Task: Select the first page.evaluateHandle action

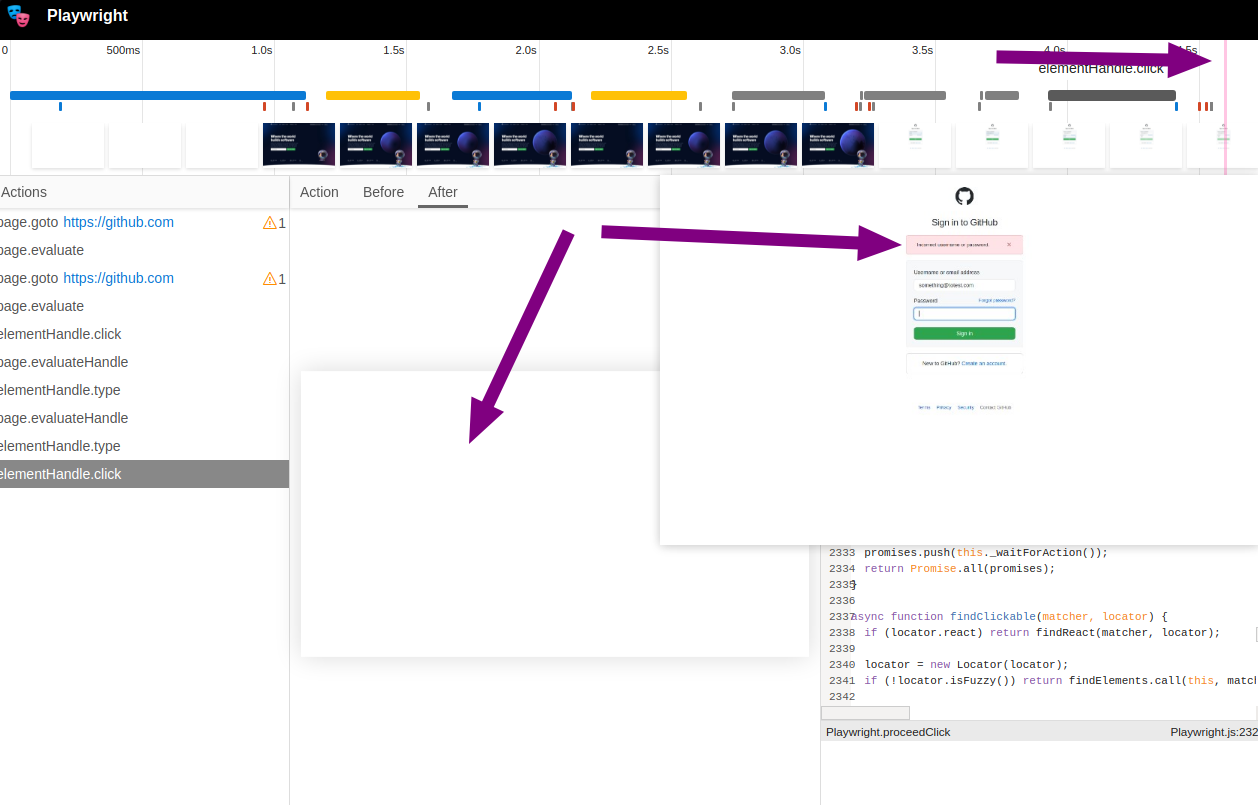Action: point(144,362)
